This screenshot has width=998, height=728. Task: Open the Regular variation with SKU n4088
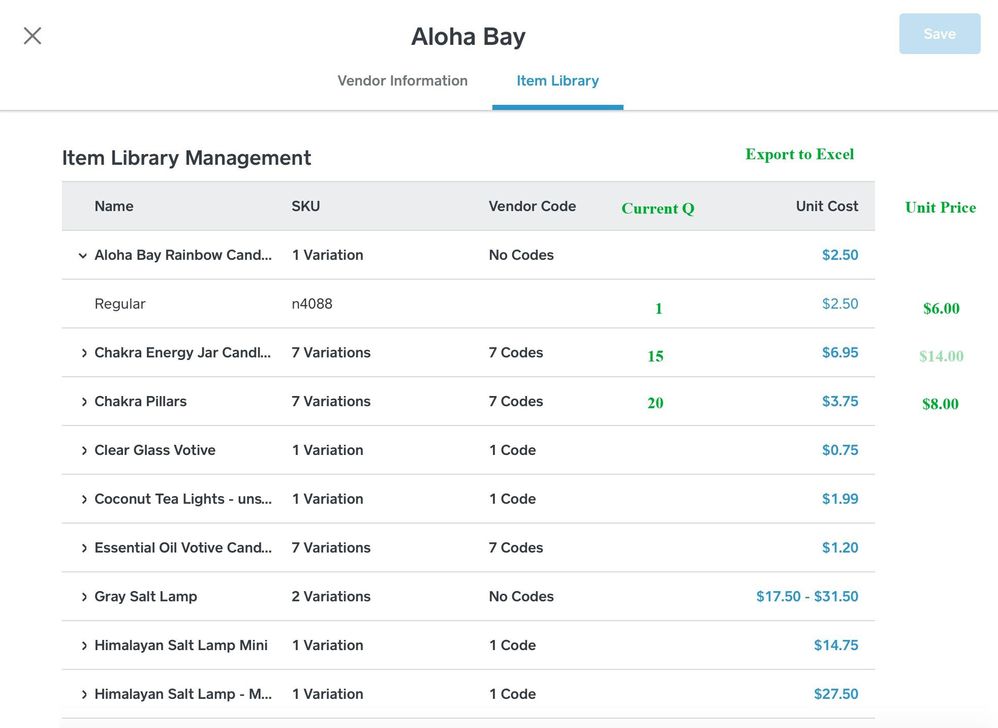click(x=120, y=304)
